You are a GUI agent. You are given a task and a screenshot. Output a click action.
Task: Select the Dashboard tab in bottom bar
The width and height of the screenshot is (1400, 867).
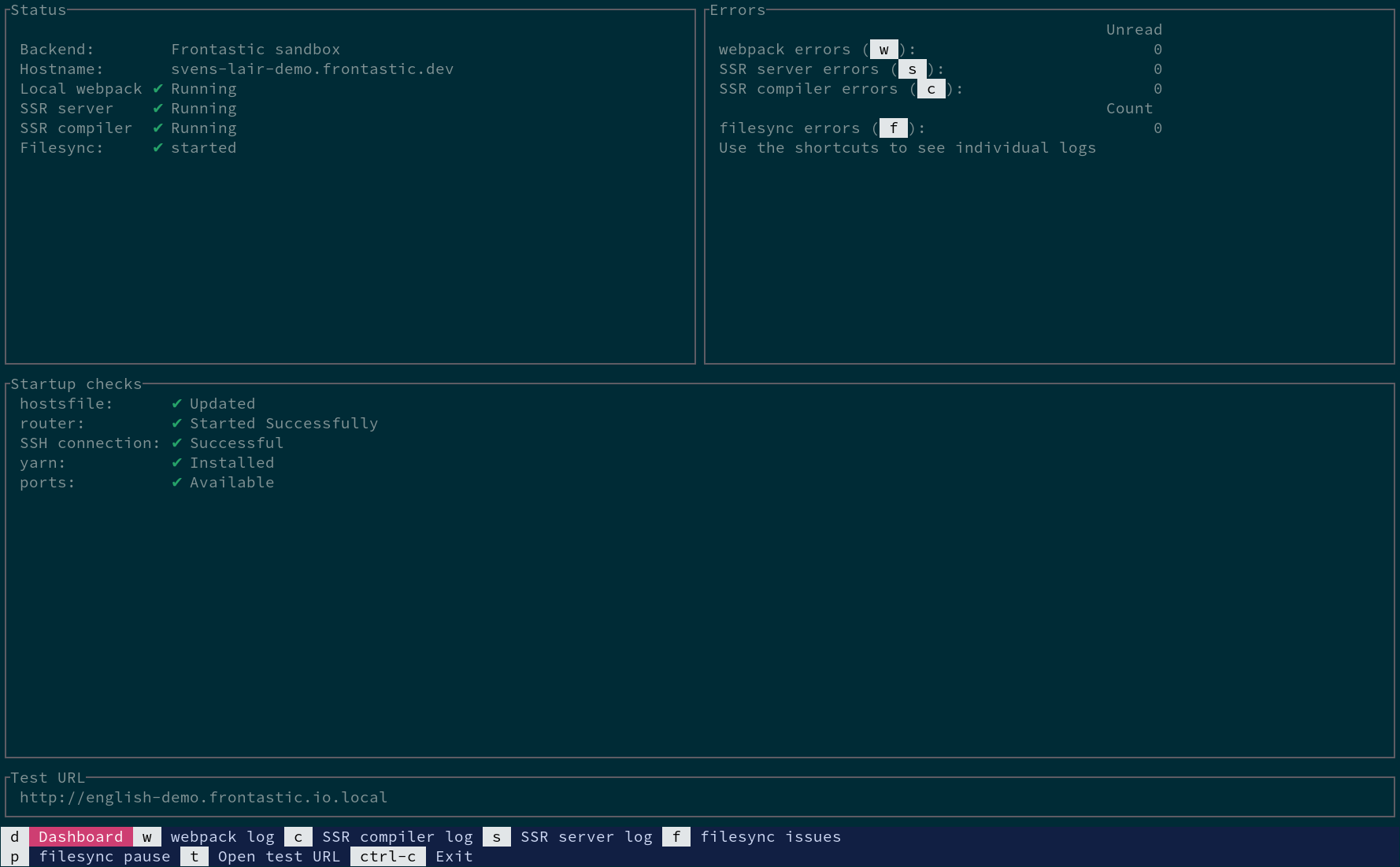pyautogui.click(x=81, y=836)
